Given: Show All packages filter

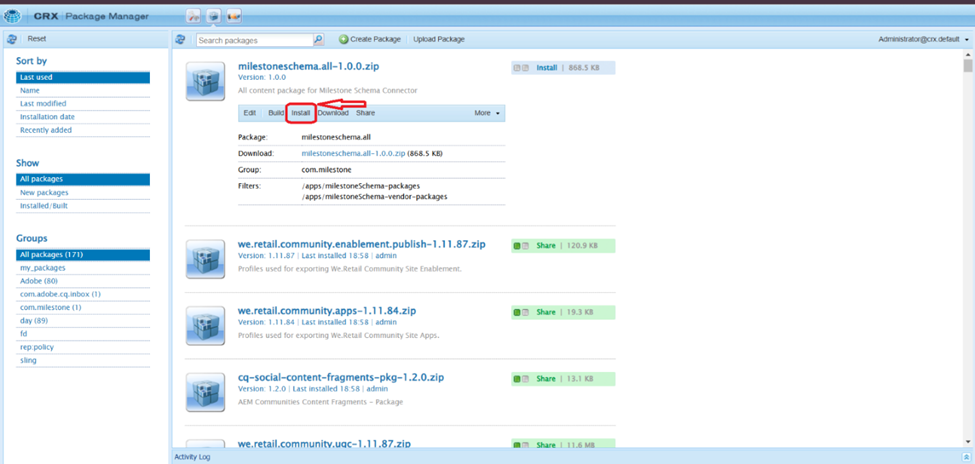Looking at the screenshot, I should click(83, 179).
